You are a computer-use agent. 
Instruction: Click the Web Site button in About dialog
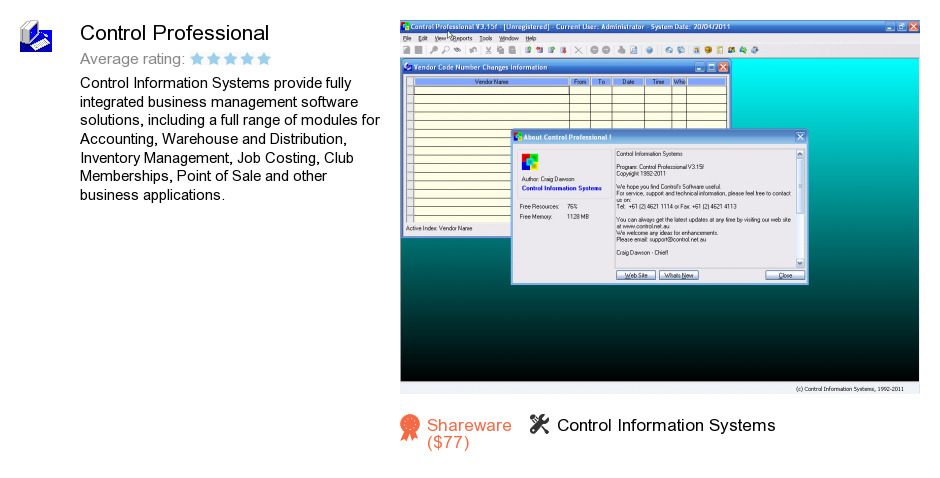point(635,275)
